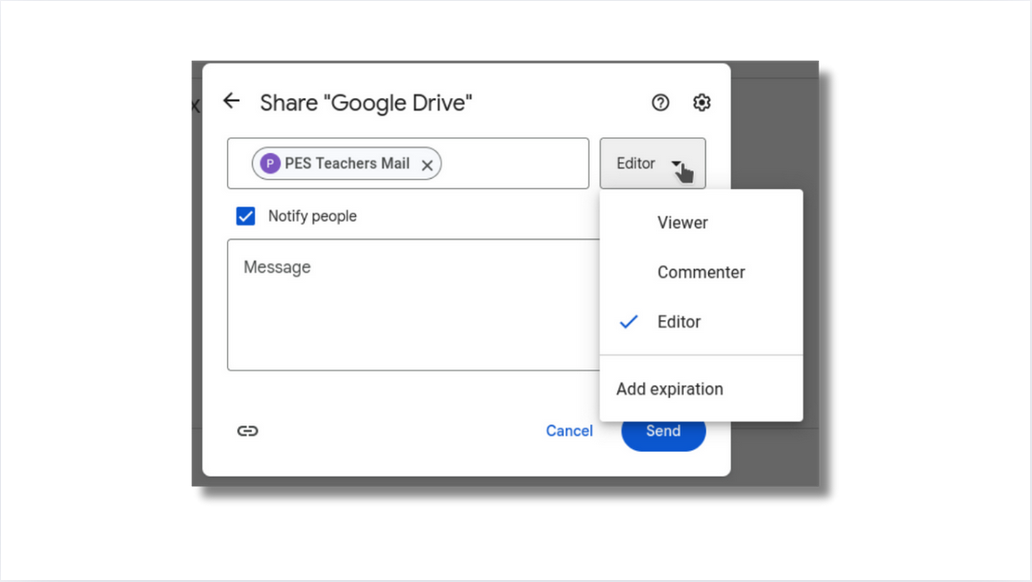This screenshot has width=1032, height=582.
Task: Copy link using the chain icon
Action: coord(247,431)
